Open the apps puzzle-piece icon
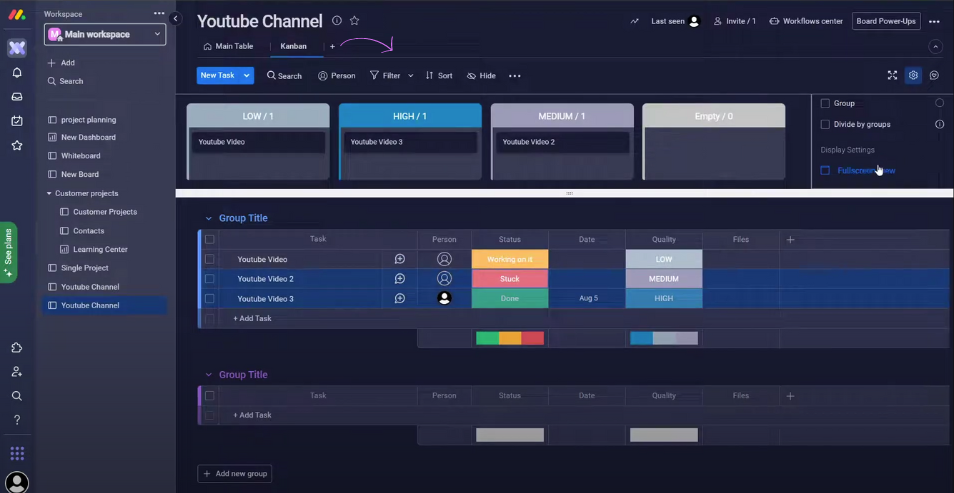The image size is (954, 493). (17, 348)
